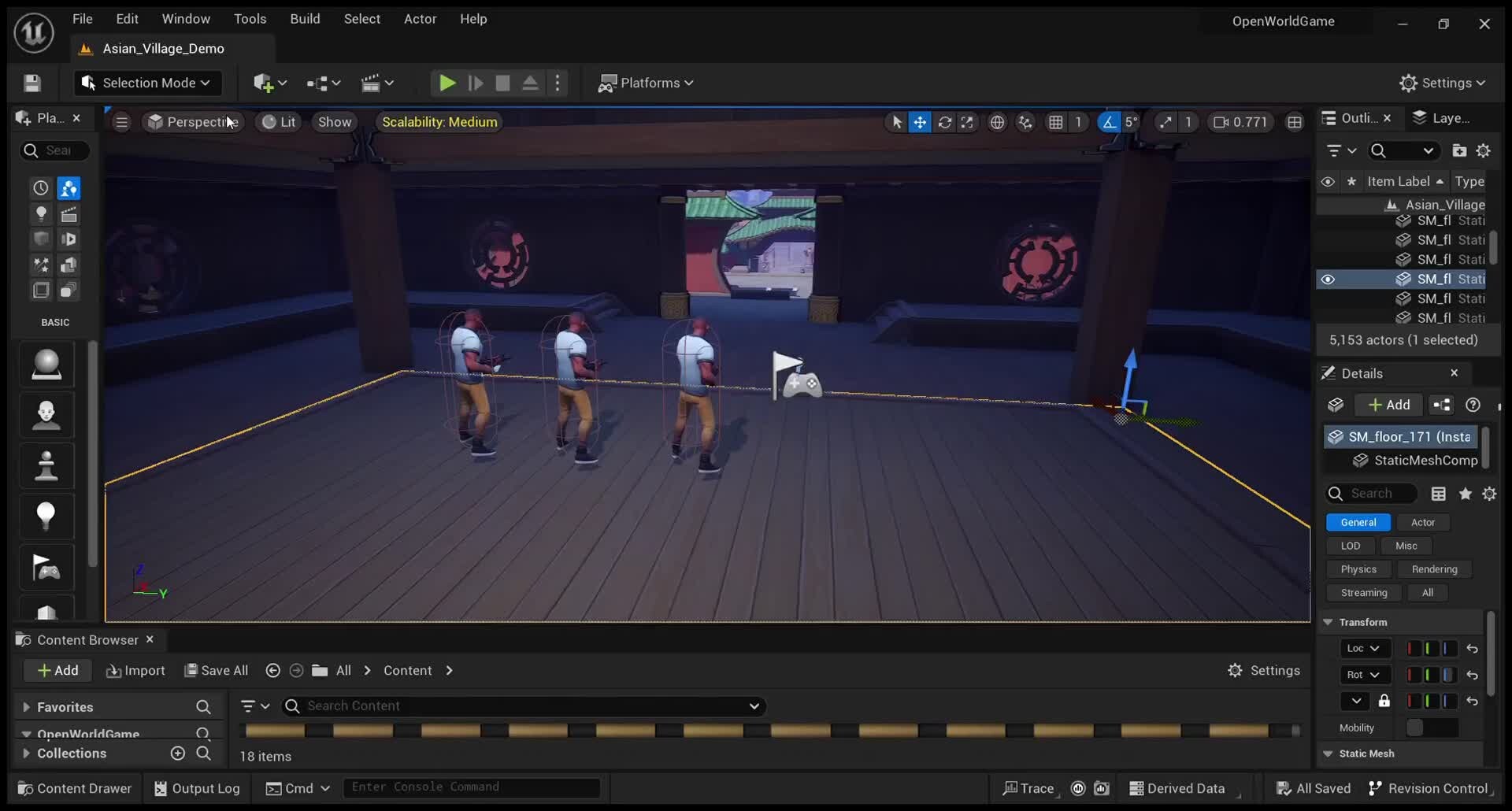Click the Save All button
Viewport: 1512px width, 811px height.
point(217,670)
